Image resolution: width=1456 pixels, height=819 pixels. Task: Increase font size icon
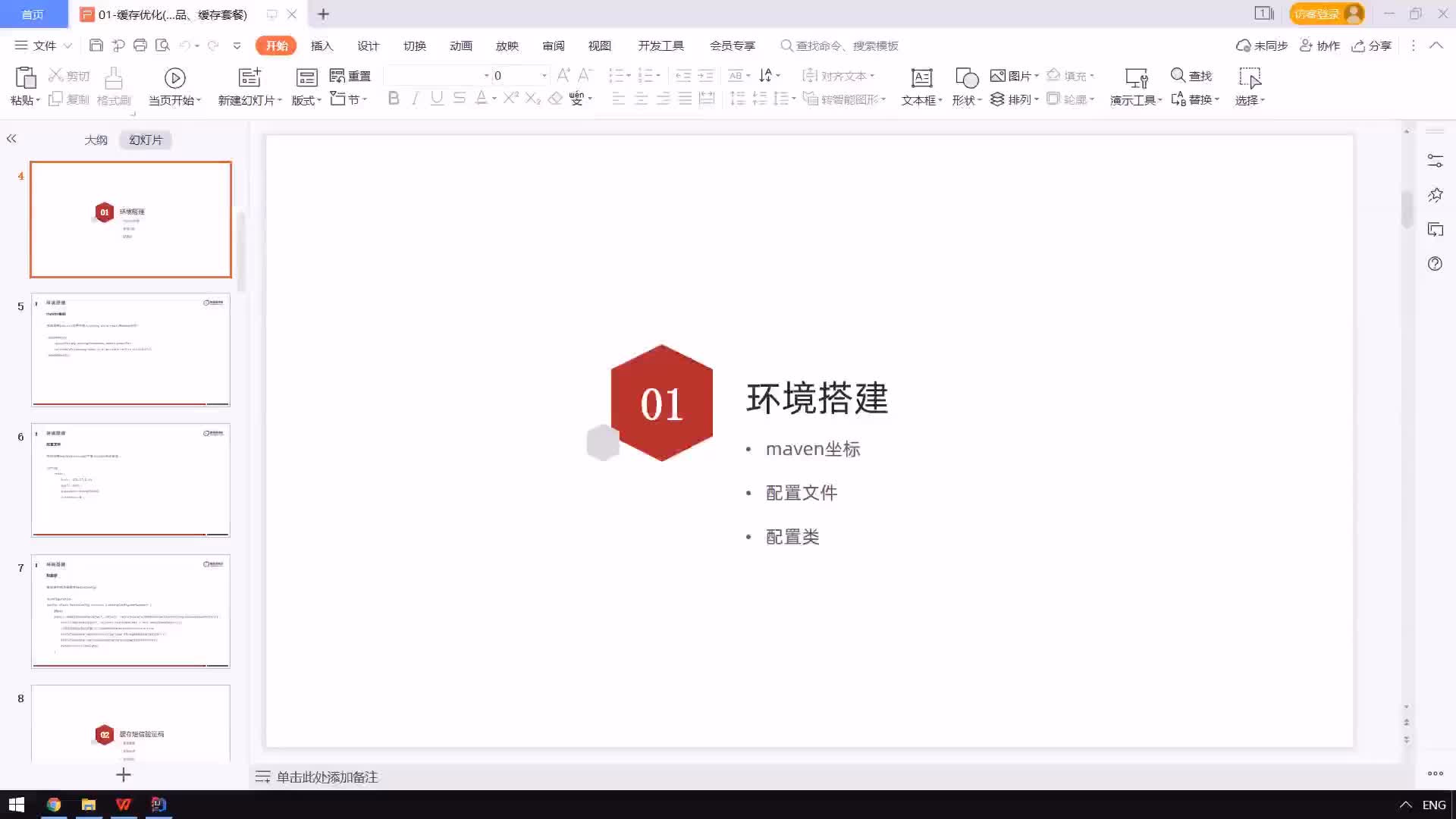(x=563, y=75)
